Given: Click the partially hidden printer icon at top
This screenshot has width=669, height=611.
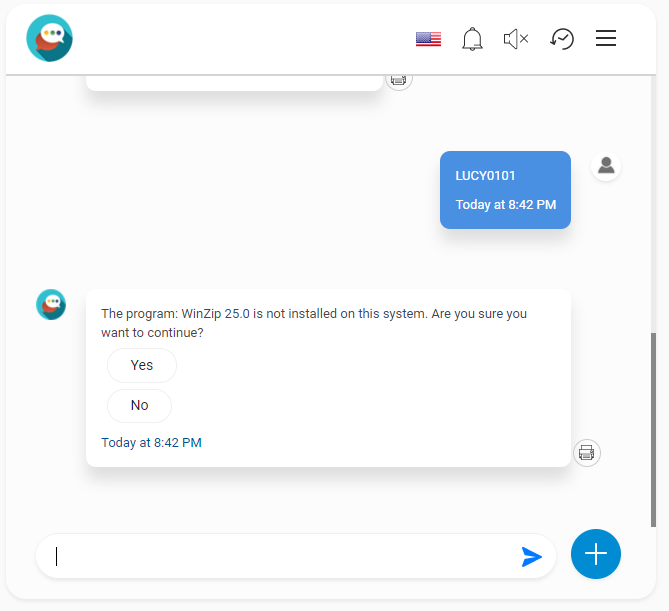Looking at the screenshot, I should (x=398, y=82).
